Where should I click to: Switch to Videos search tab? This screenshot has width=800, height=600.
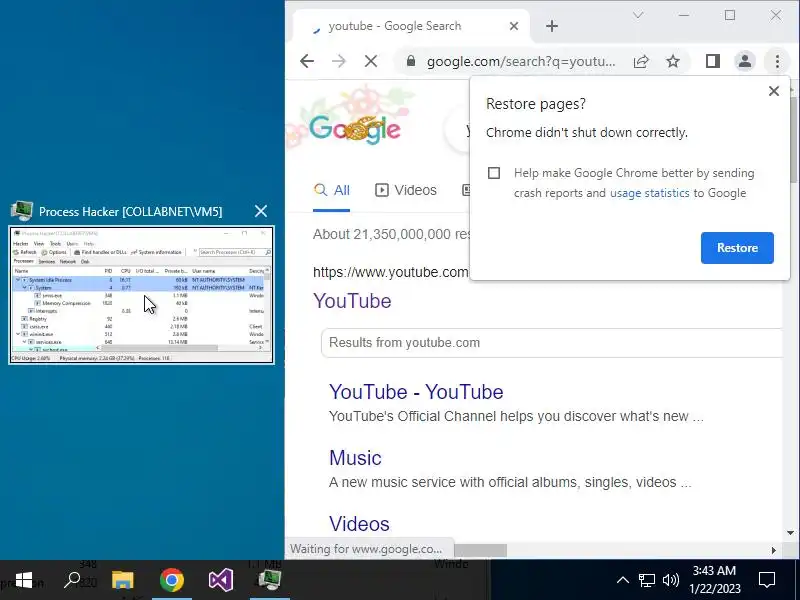406,190
